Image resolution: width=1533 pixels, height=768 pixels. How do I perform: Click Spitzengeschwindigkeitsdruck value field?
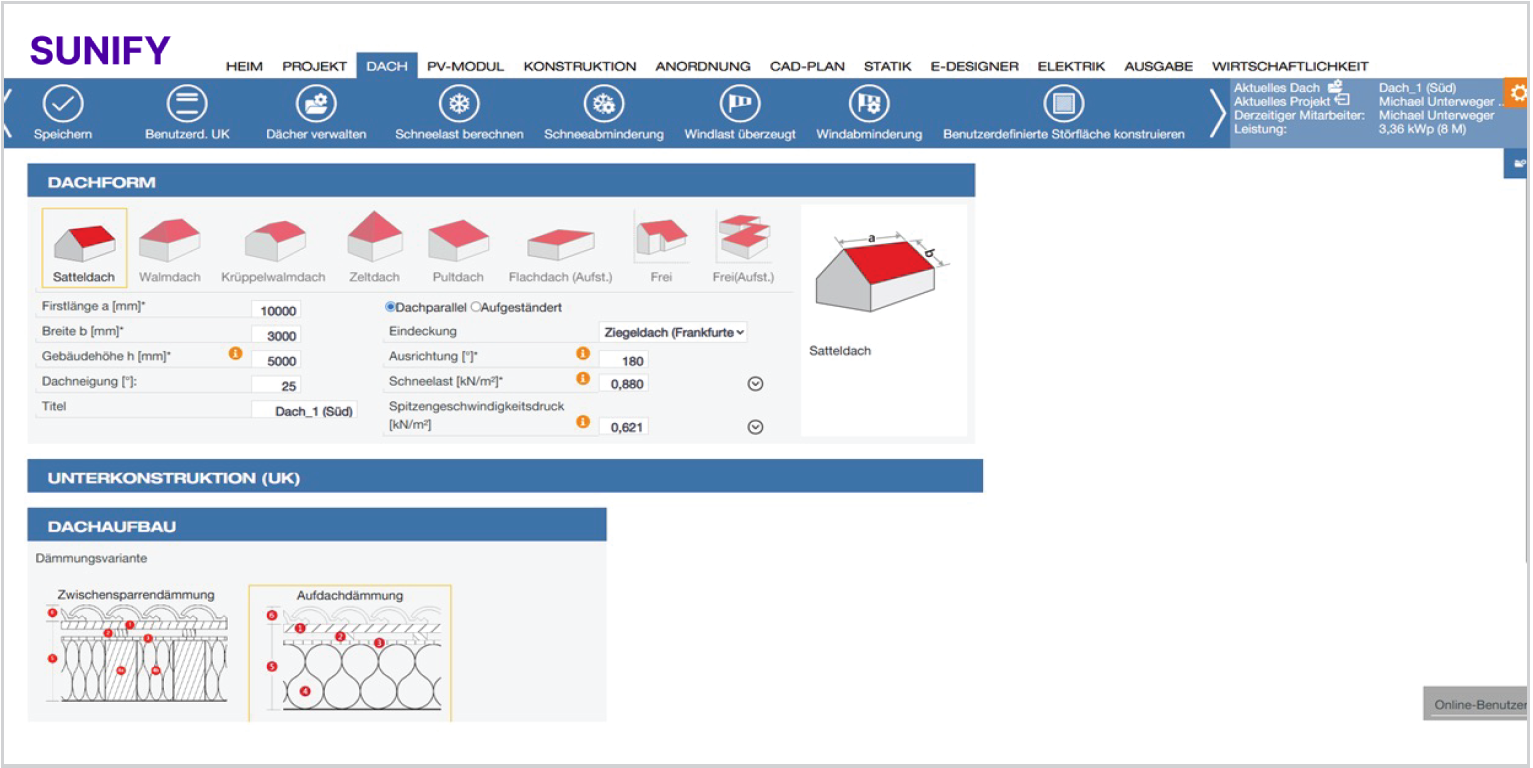(624, 427)
